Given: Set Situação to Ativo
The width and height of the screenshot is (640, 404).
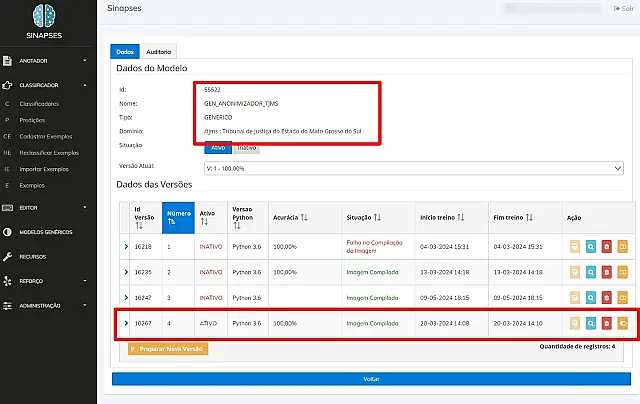Looking at the screenshot, I should click(218, 148).
